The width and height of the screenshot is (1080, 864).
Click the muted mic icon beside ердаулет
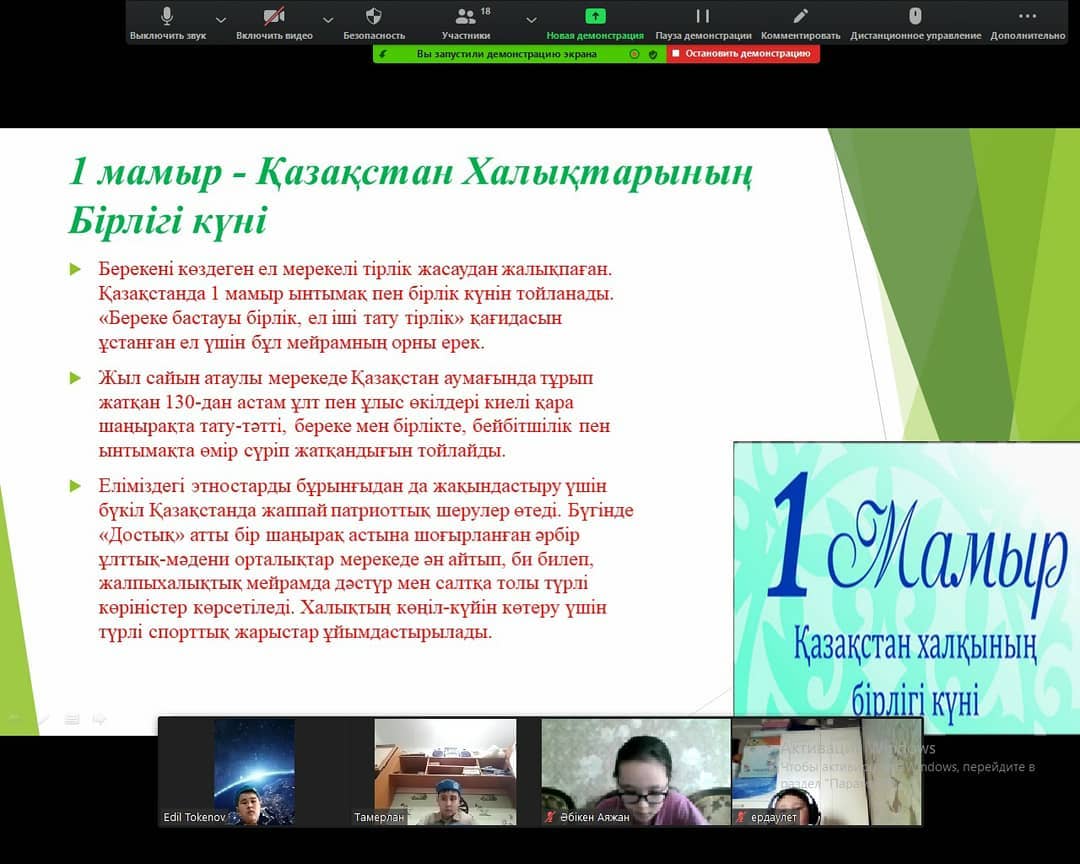740,817
